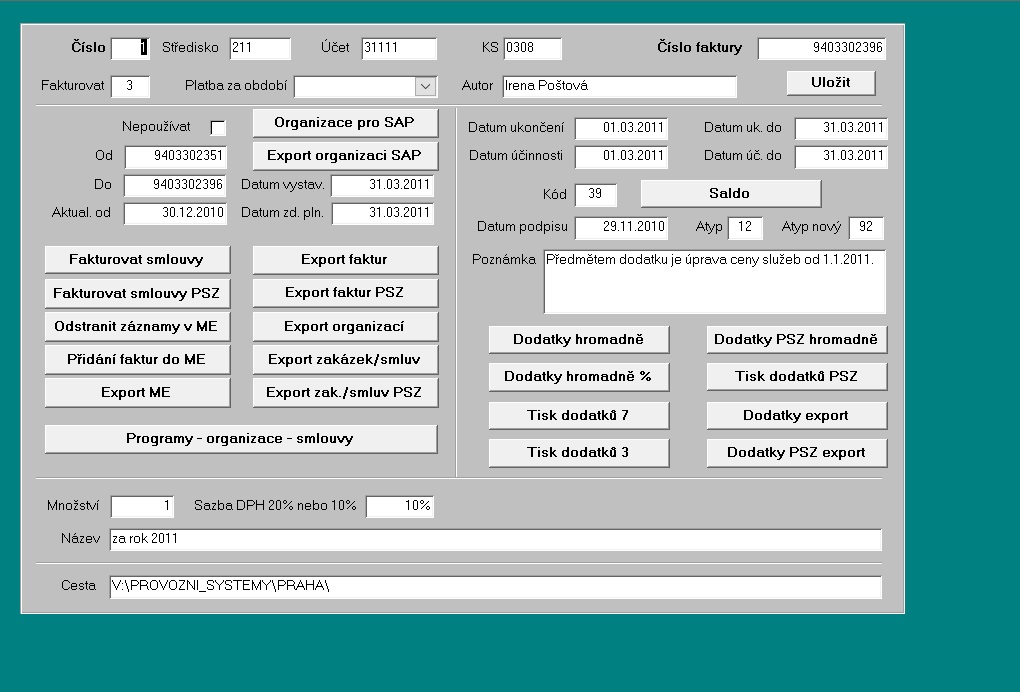
Task: Click Export organizací button
Action: click(x=345, y=326)
